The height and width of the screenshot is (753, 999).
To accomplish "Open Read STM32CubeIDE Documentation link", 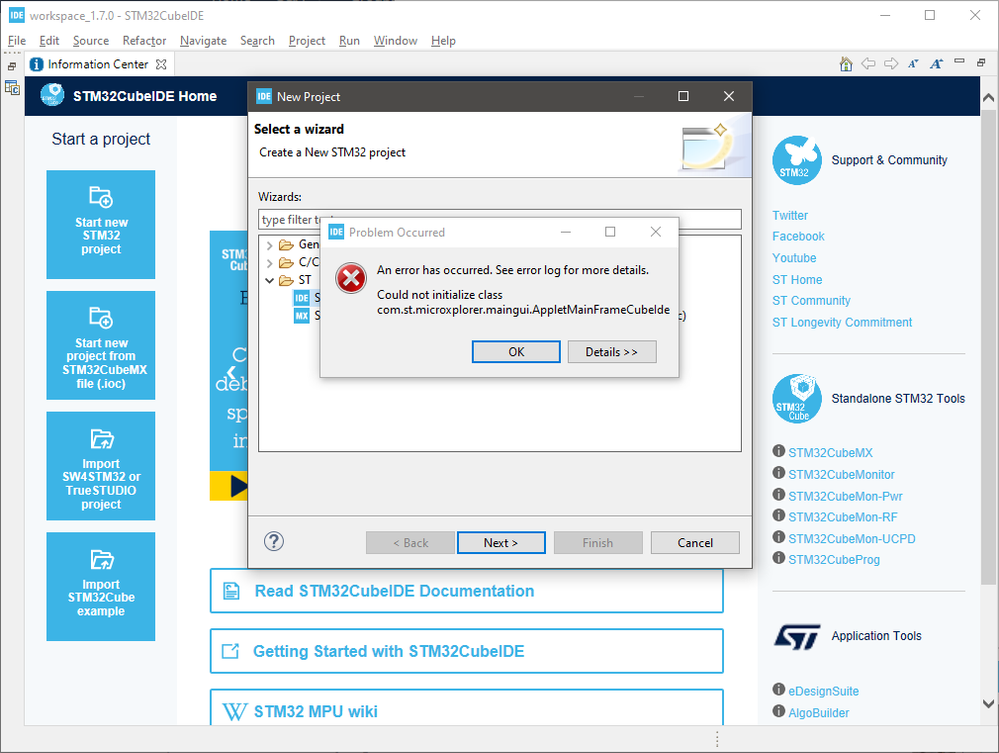I will pyautogui.click(x=467, y=591).
